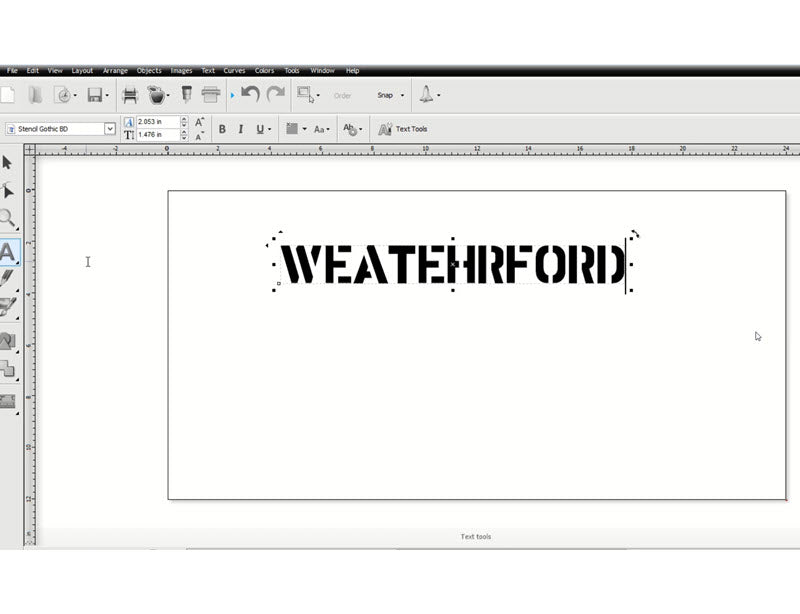800x614 pixels.
Task: Select the Weld/combine shapes tool
Action: click(8, 369)
